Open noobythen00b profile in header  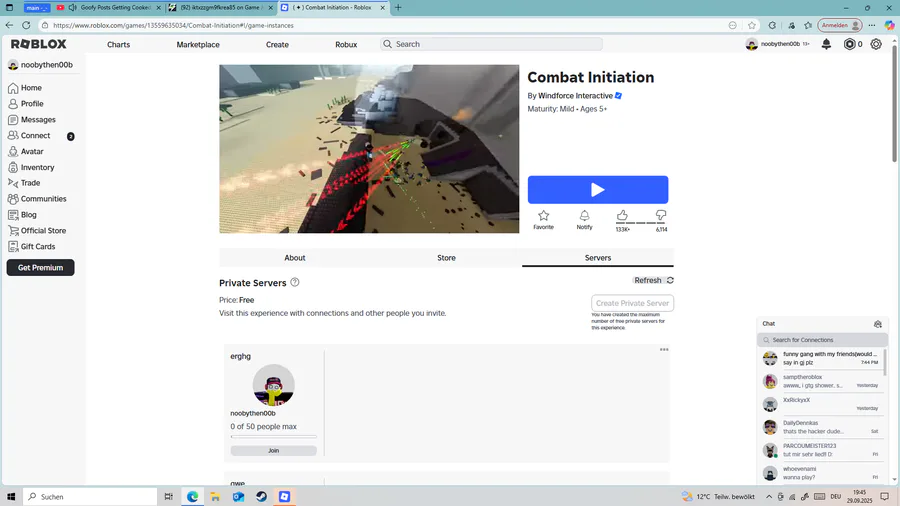point(777,44)
